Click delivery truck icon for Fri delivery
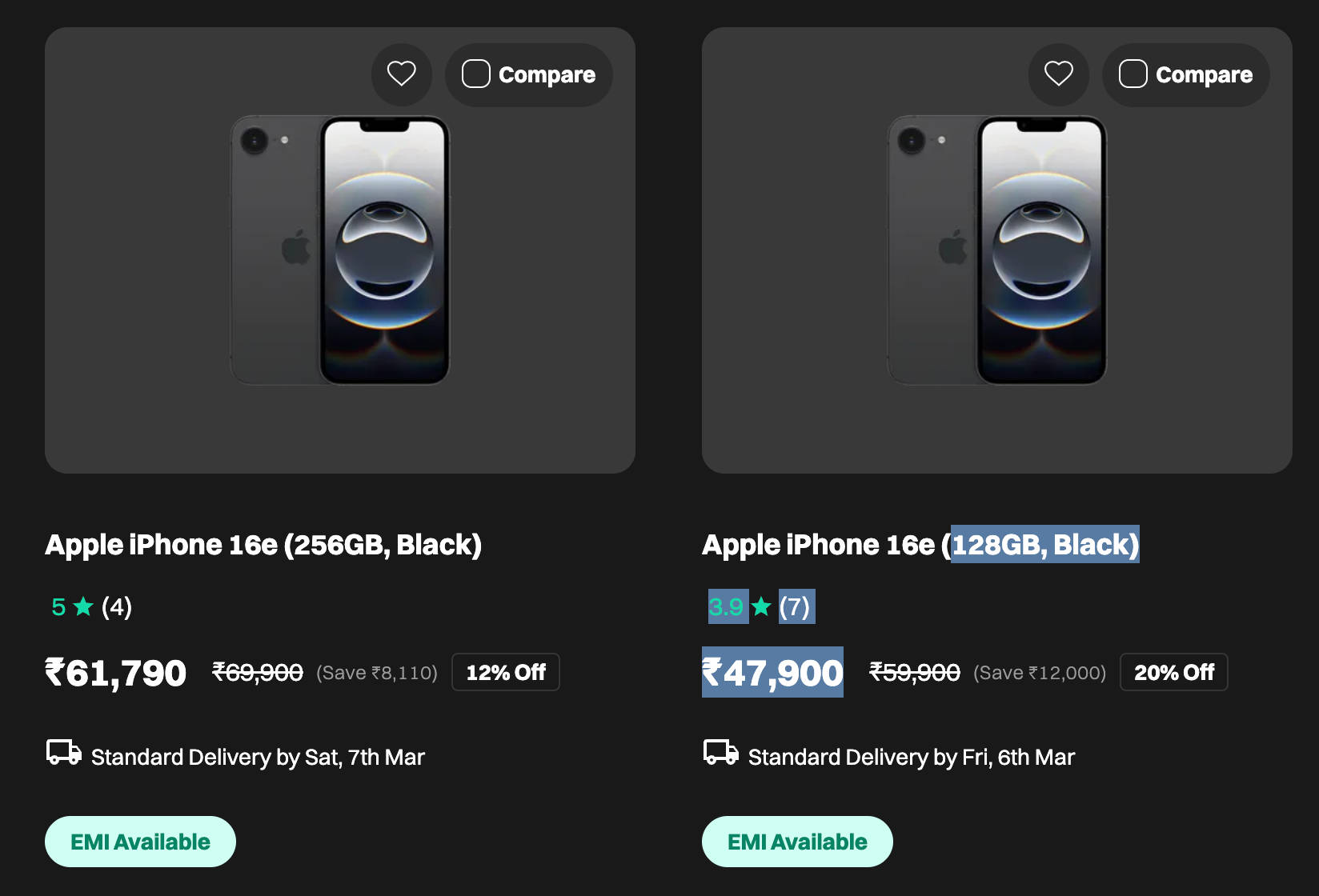 coord(721,753)
